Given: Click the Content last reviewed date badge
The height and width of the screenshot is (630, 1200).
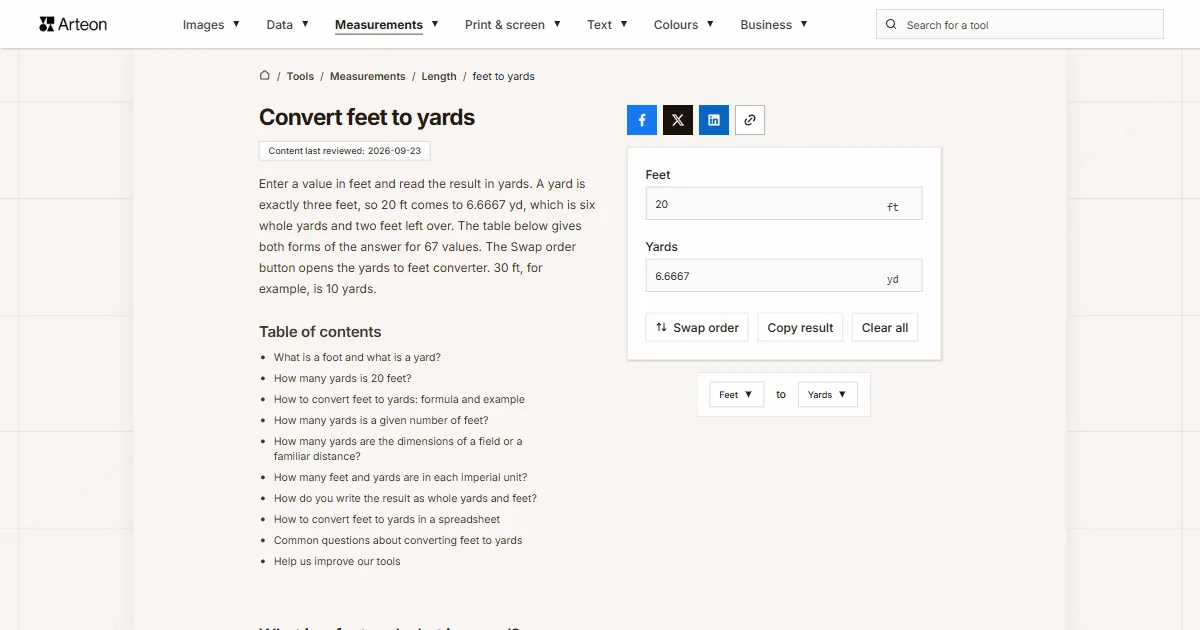Looking at the screenshot, I should 344,151.
